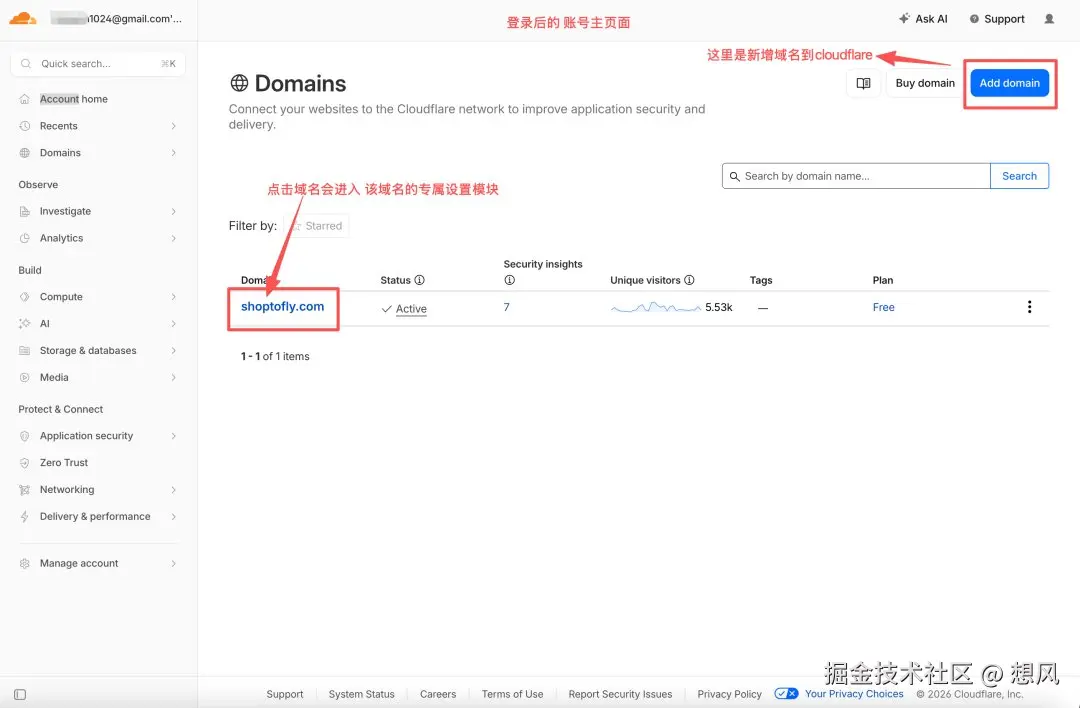The width and height of the screenshot is (1080, 708).
Task: Open Account home in sidebar
Action: tap(74, 99)
